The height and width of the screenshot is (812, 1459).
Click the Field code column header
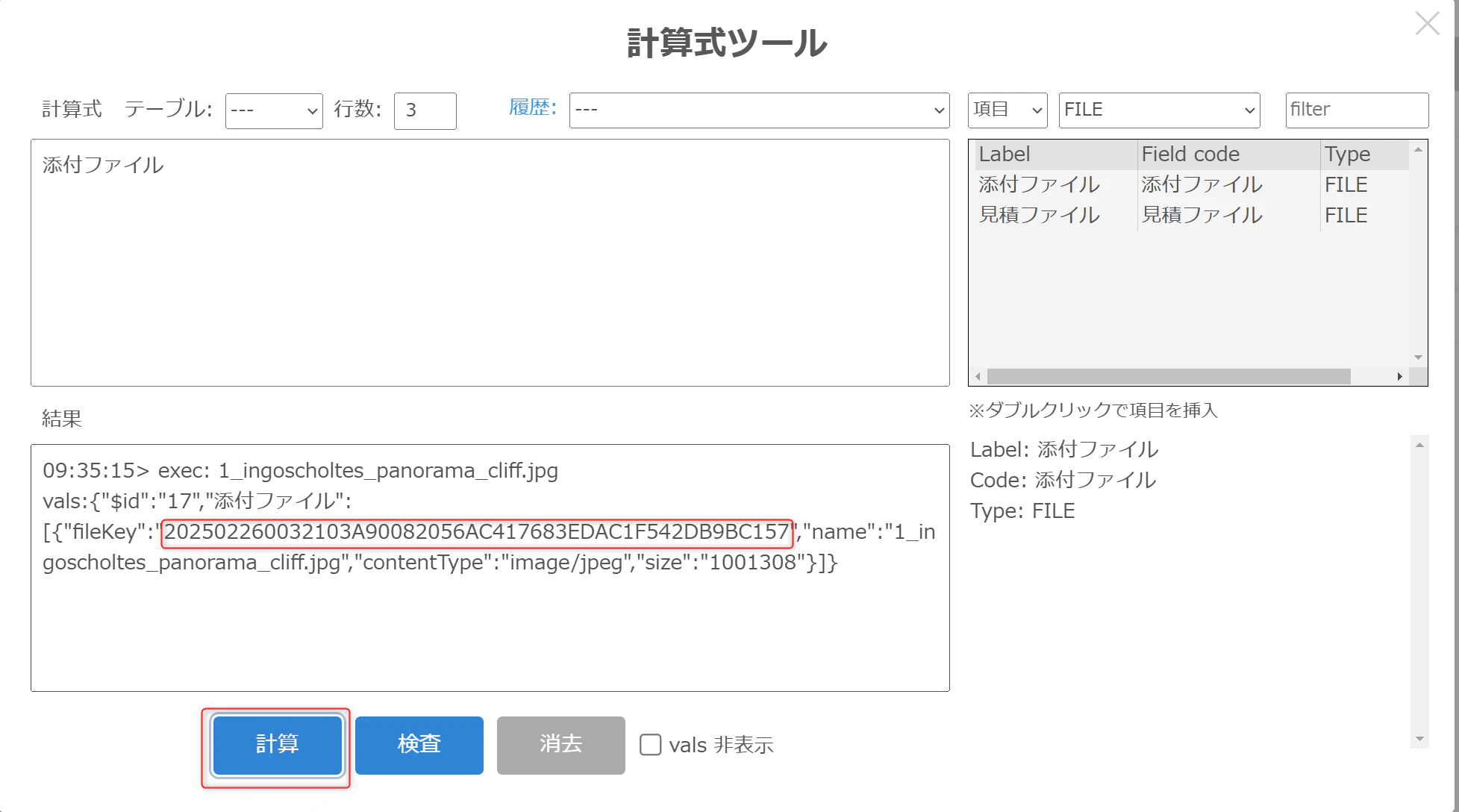point(1228,154)
